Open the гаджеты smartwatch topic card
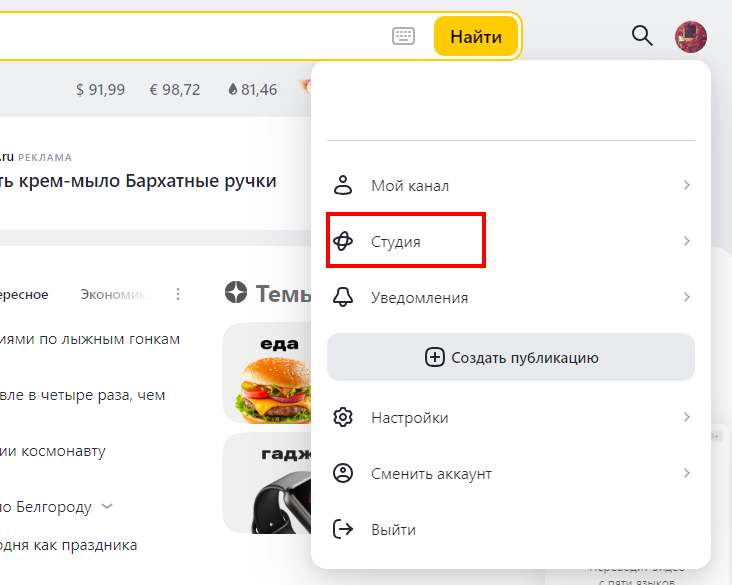Viewport: 732px width, 585px height. point(267,483)
